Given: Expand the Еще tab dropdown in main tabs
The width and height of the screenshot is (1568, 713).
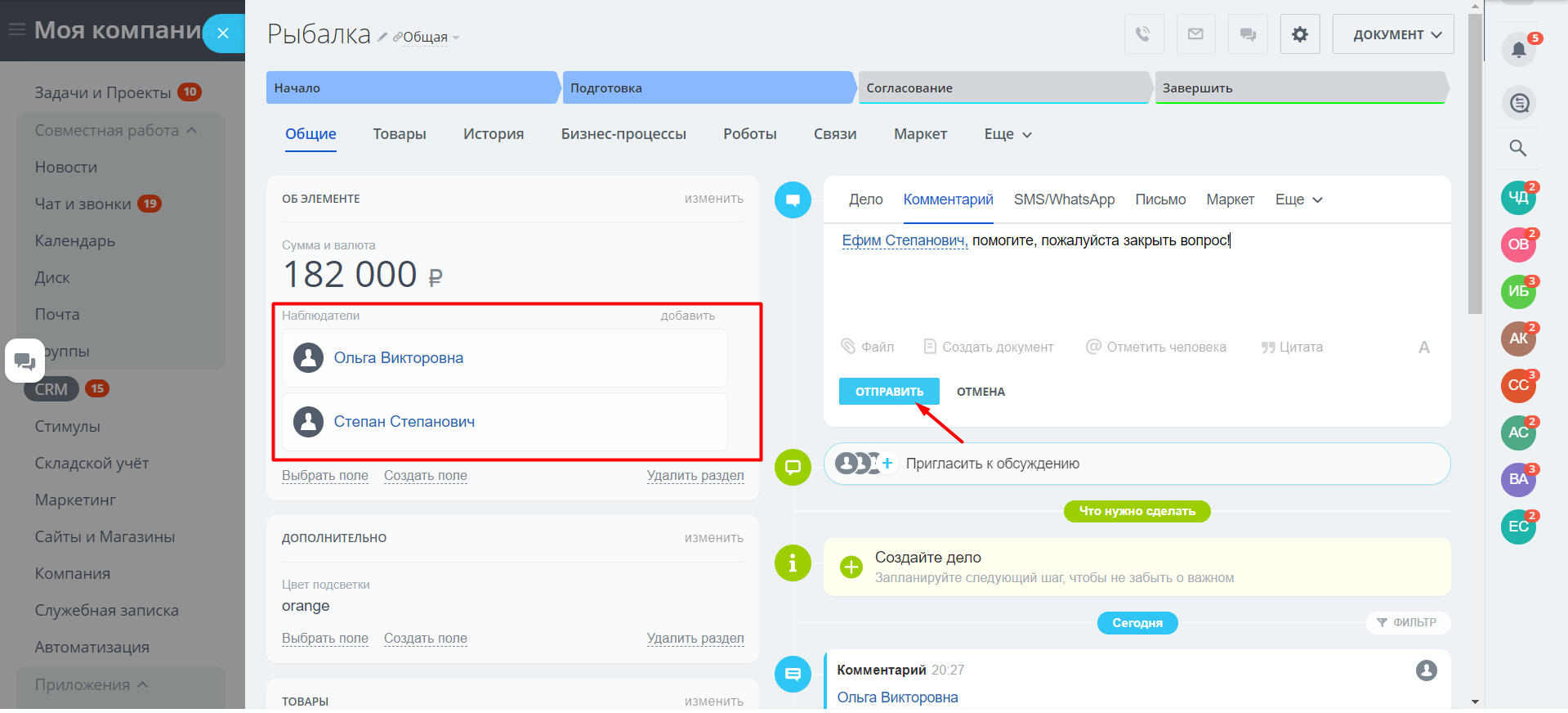Looking at the screenshot, I should tap(1007, 134).
